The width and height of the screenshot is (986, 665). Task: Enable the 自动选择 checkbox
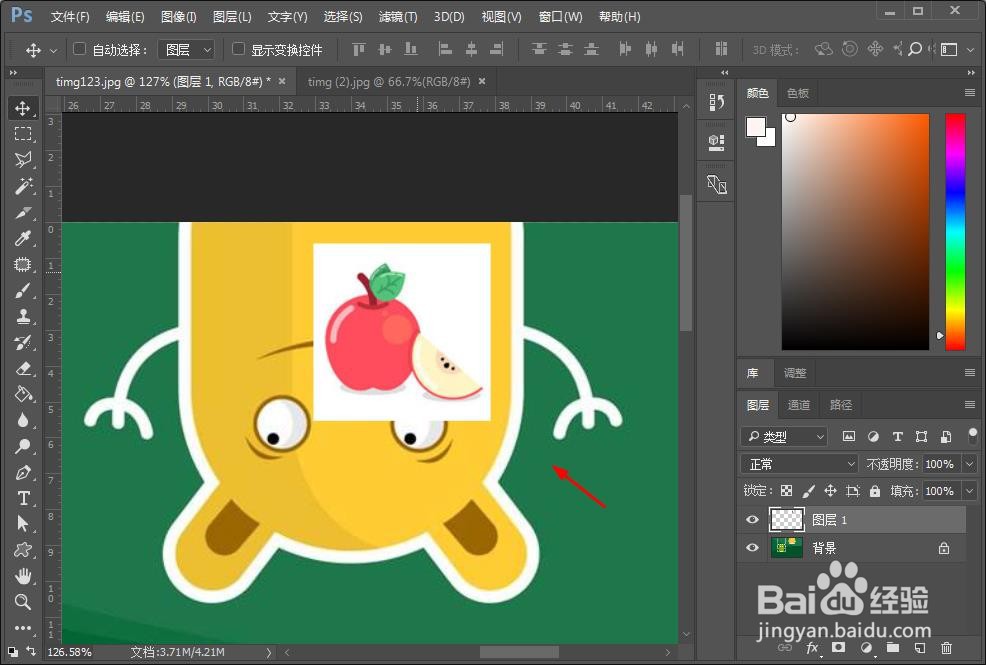click(79, 48)
